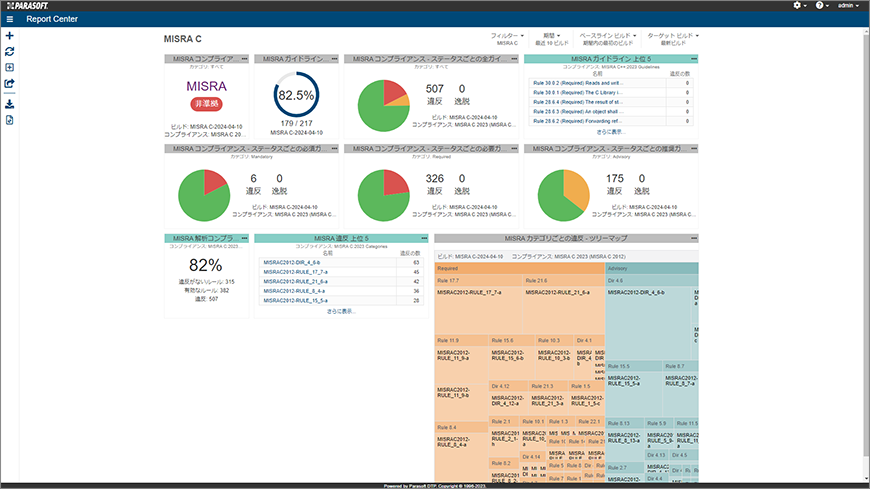Open Rule 30.0.1 (Required) The C Library link
The width and height of the screenshot is (870, 489).
[578, 92]
